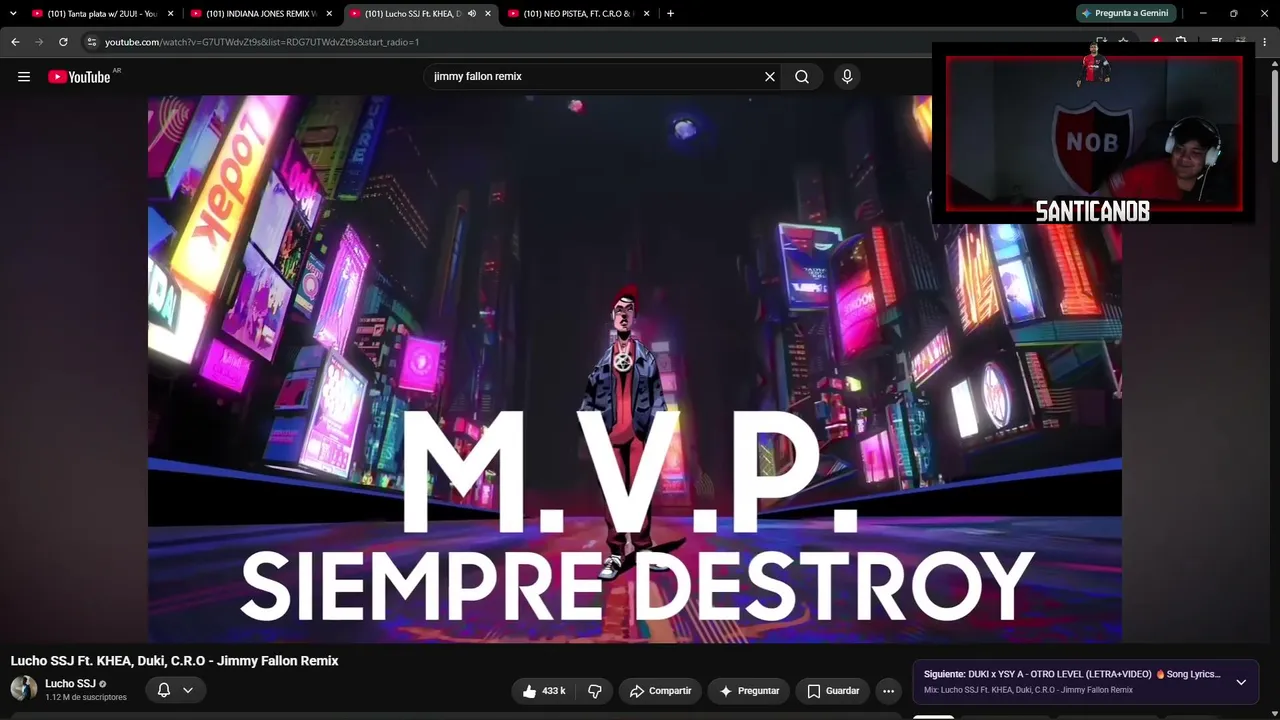View site information icon in address bar

pos(91,42)
